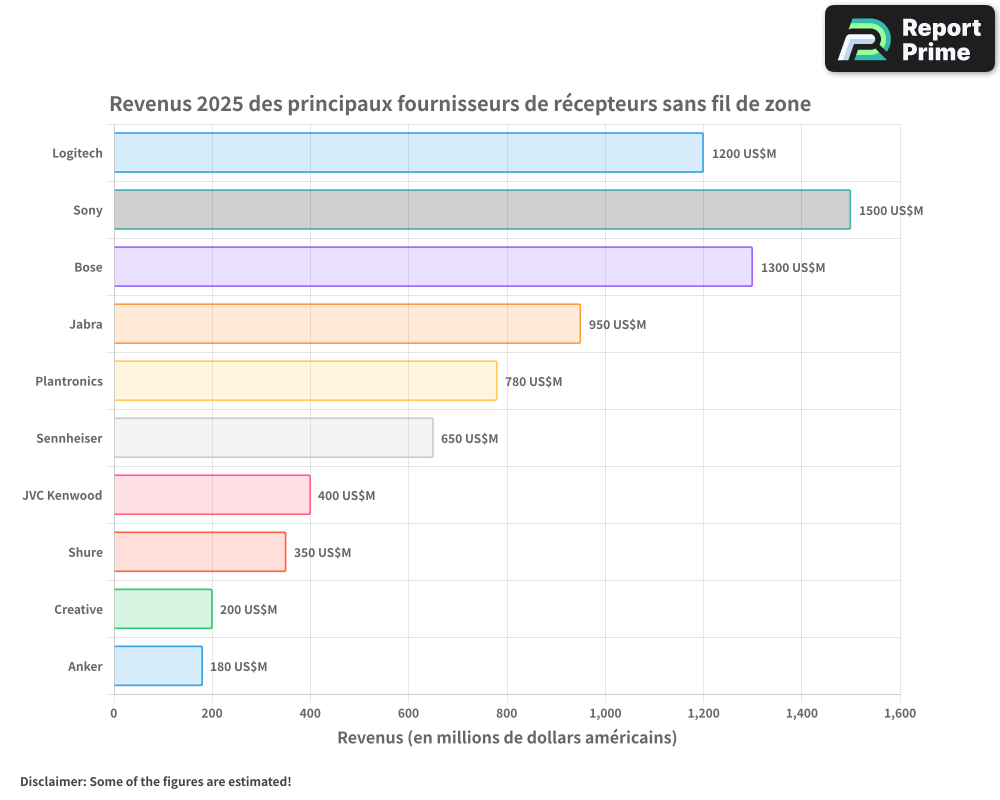1000x800 pixels.
Task: Click the Report Prime brand text
Action: (940, 40)
